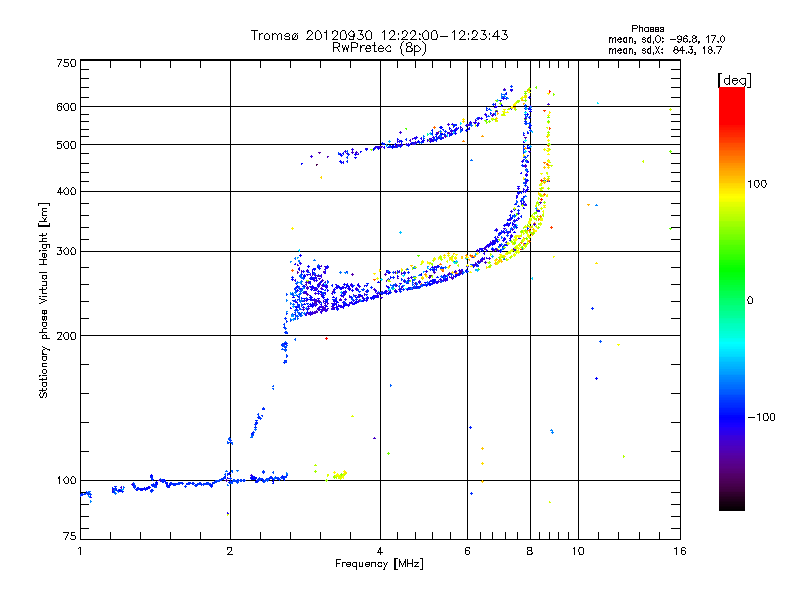Click the x-axis tick label '4'
The image size is (800, 600).
[x=380, y=551]
